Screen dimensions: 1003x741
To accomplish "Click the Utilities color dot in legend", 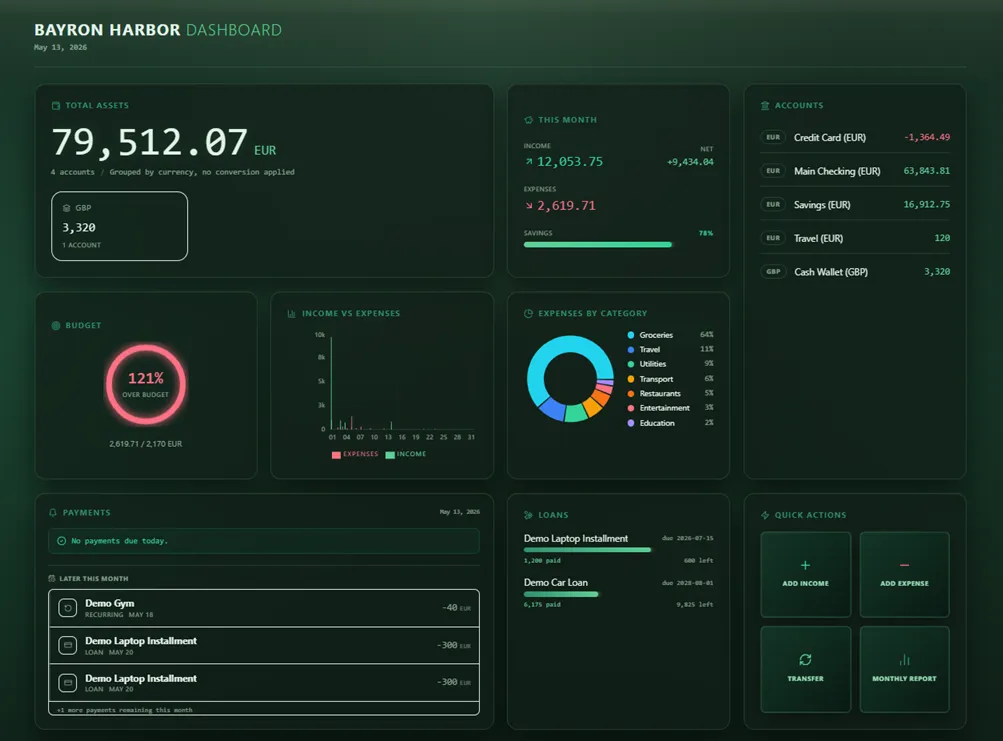I will point(631,364).
